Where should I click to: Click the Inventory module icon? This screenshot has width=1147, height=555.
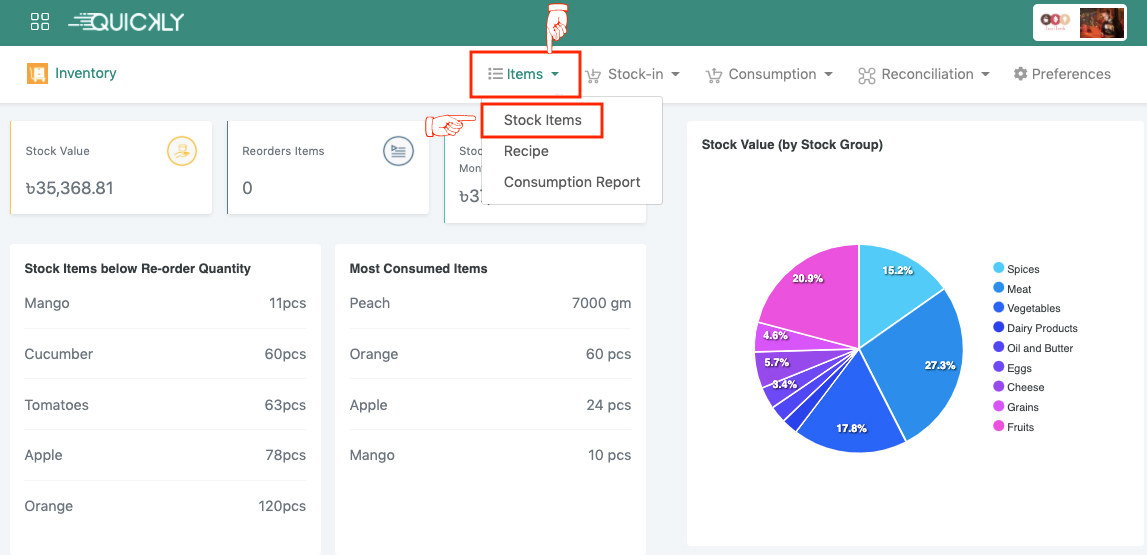point(38,74)
